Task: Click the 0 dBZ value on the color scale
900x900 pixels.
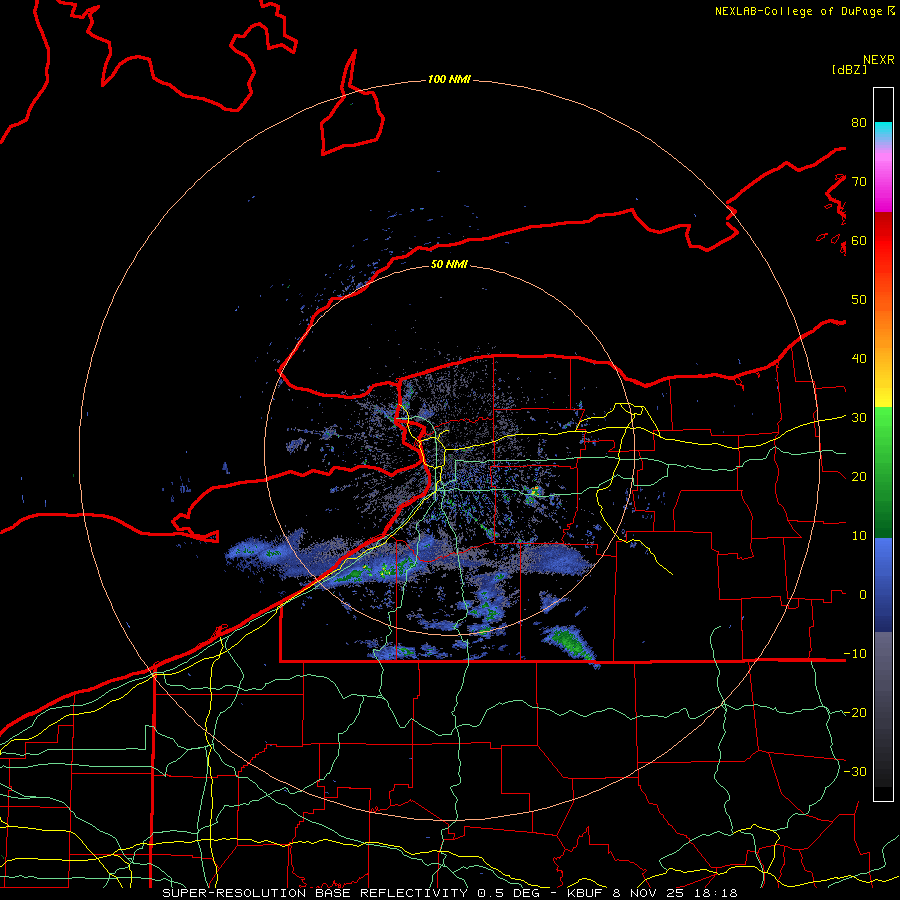Action: point(862,595)
